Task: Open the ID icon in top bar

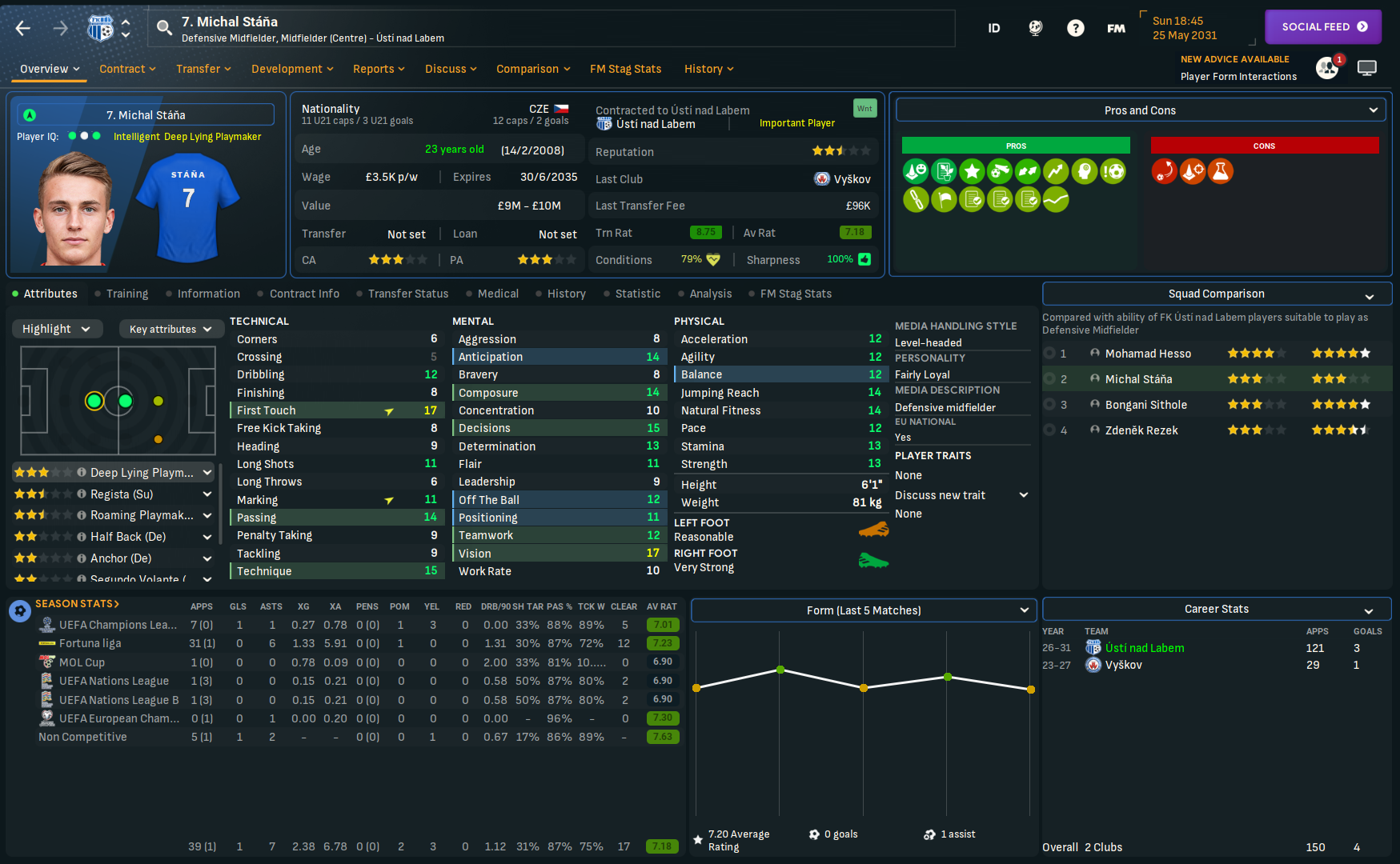Action: [994, 28]
